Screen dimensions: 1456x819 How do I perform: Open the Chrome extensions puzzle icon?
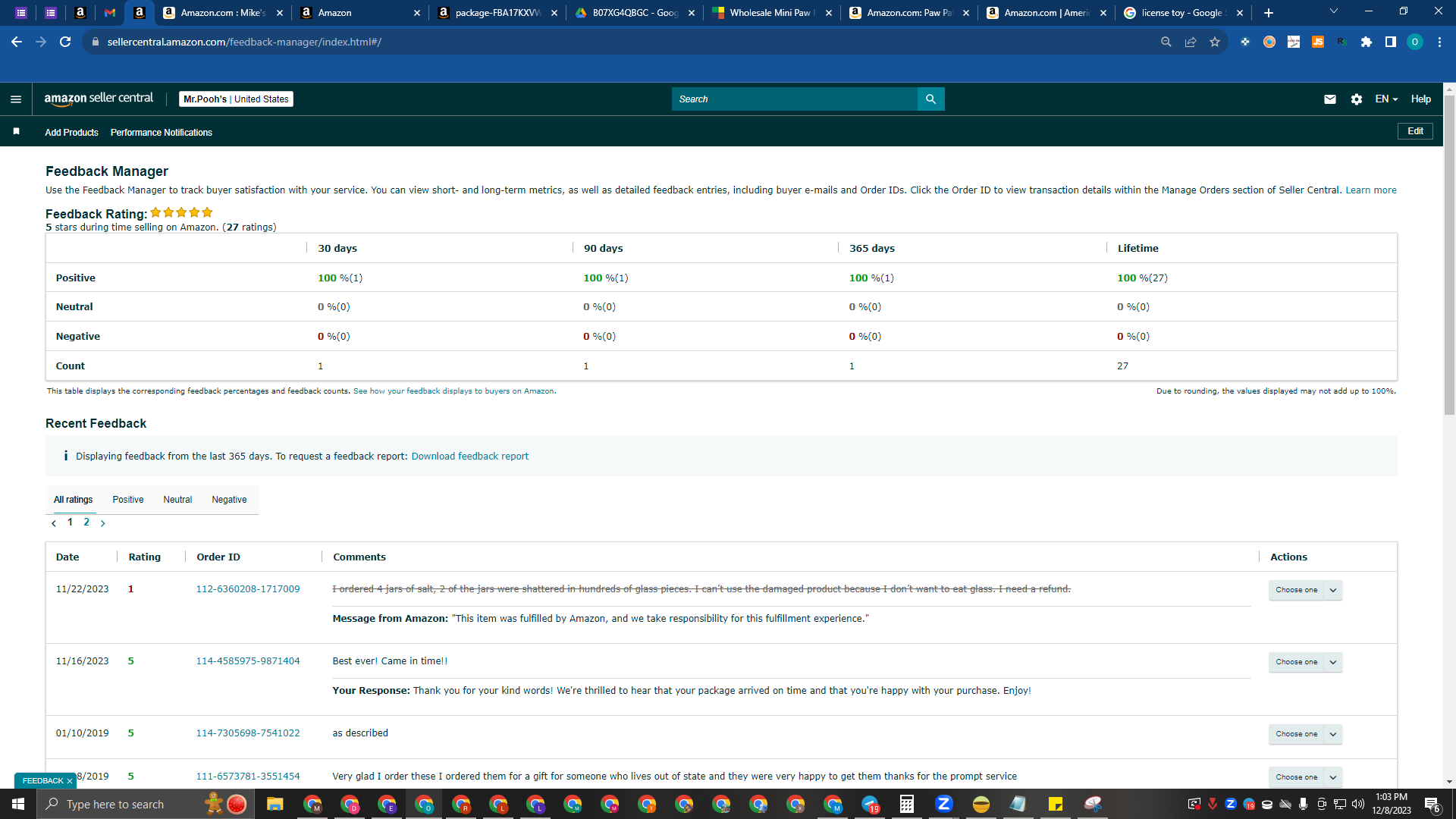(x=1367, y=42)
